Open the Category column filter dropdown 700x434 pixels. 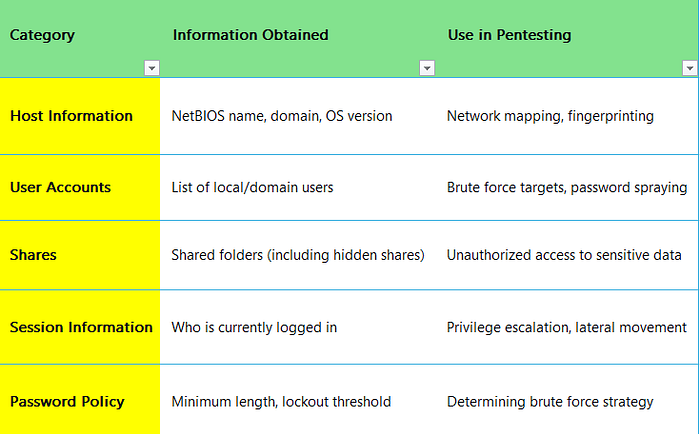(x=152, y=68)
